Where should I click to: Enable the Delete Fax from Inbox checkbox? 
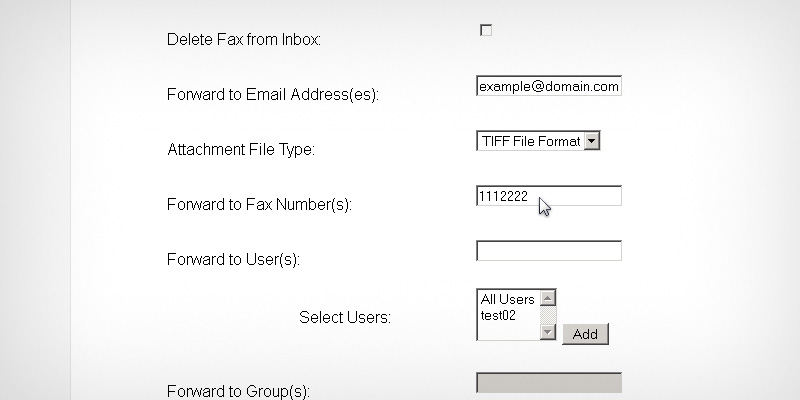486,31
